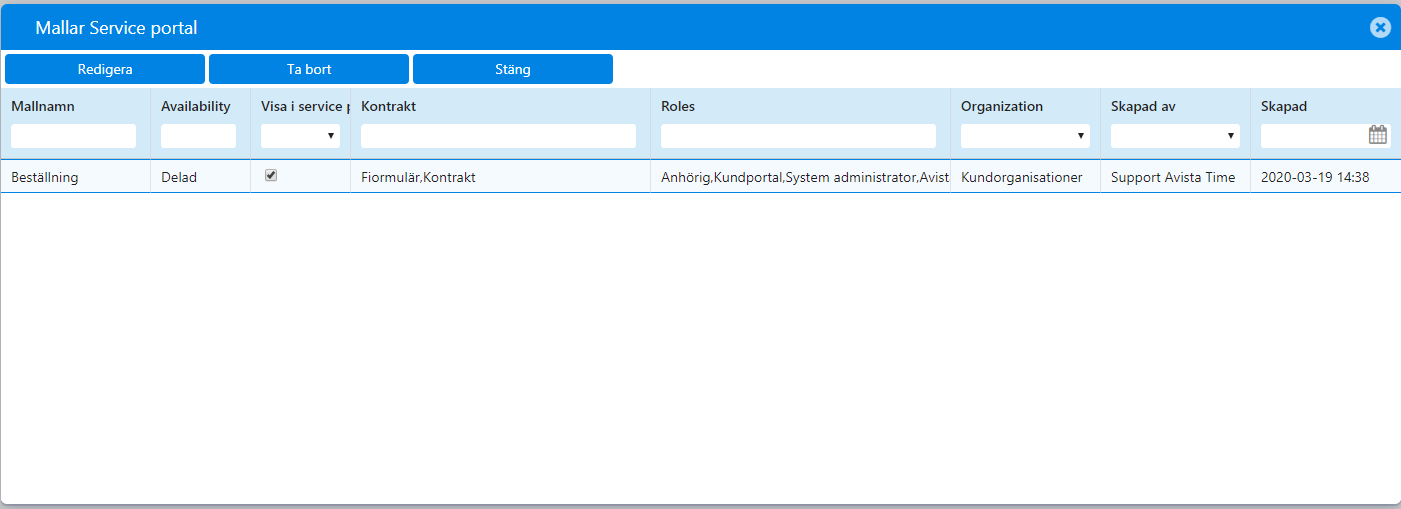Focus the Roles filter input
The image size is (1401, 509).
tap(798, 136)
